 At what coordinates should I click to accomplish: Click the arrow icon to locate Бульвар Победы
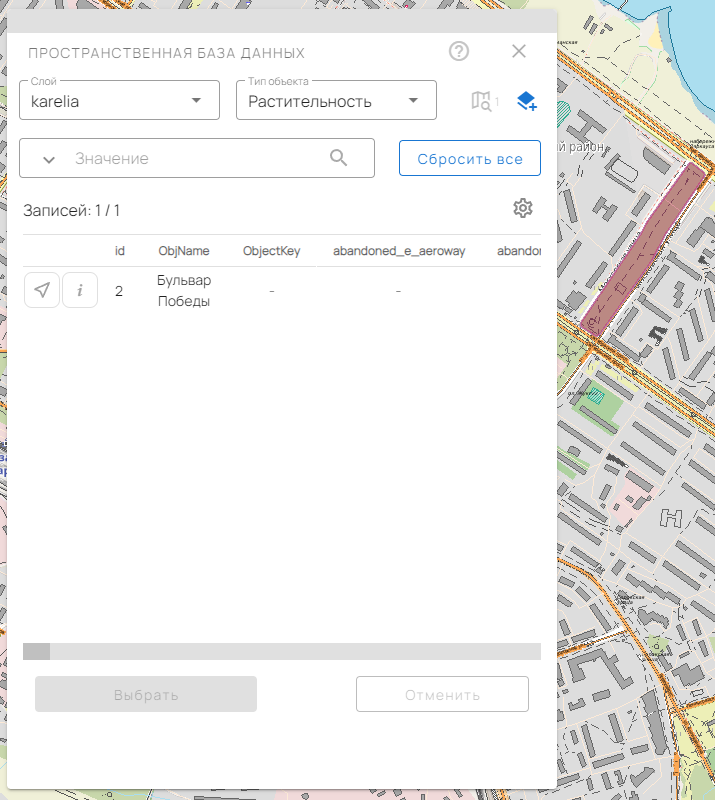tap(41, 290)
